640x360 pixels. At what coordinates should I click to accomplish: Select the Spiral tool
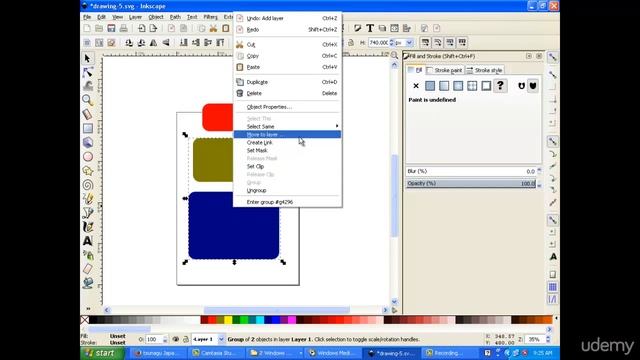[x=87, y=184]
